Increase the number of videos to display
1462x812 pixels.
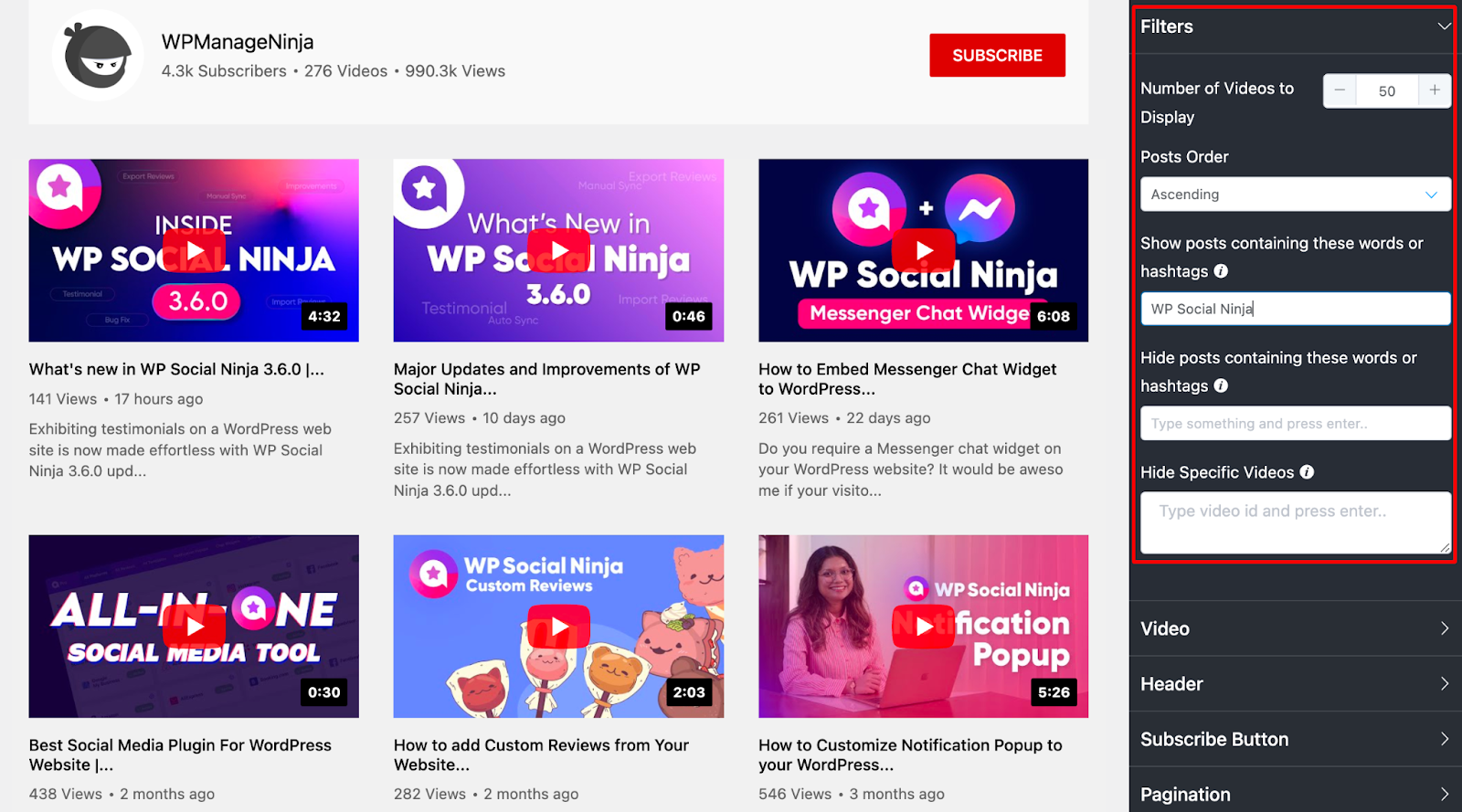pyautogui.click(x=1435, y=90)
